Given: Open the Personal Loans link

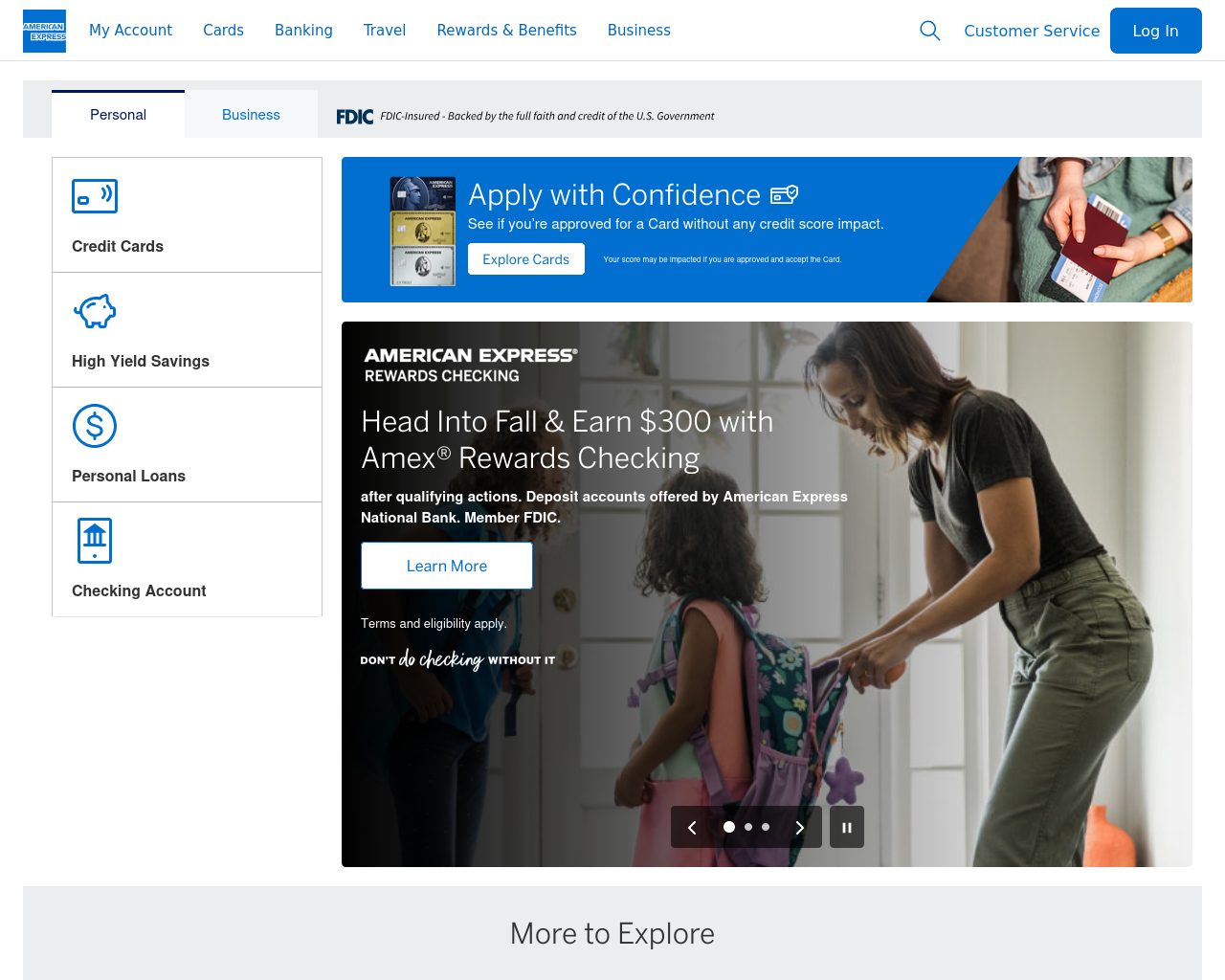Looking at the screenshot, I should (128, 476).
